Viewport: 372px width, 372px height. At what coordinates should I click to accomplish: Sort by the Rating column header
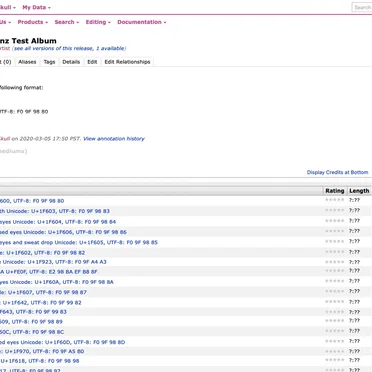tap(335, 191)
